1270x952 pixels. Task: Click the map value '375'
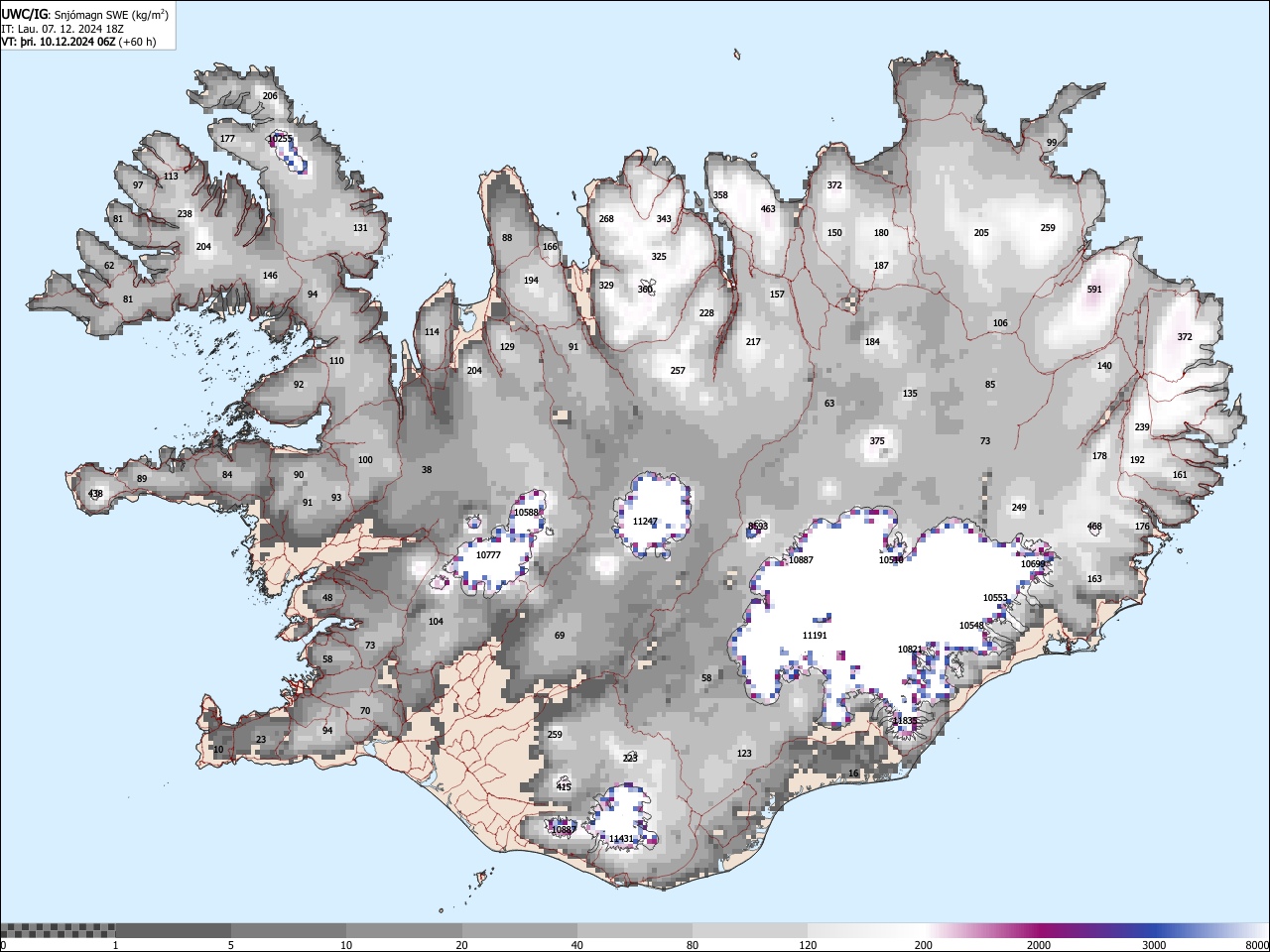pos(877,441)
